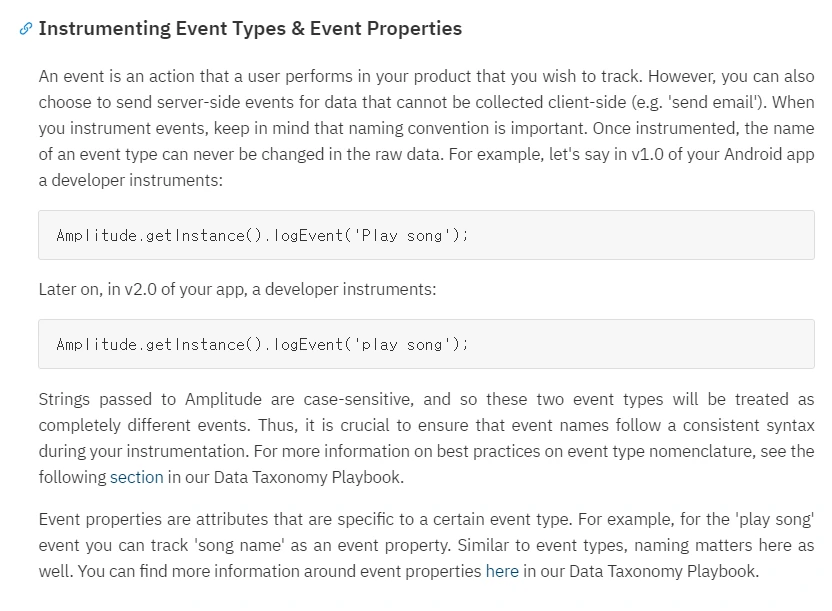Viewport: 832px width, 611px height.
Task: Click 'logEvent' in the first code snippet
Action: click(307, 235)
